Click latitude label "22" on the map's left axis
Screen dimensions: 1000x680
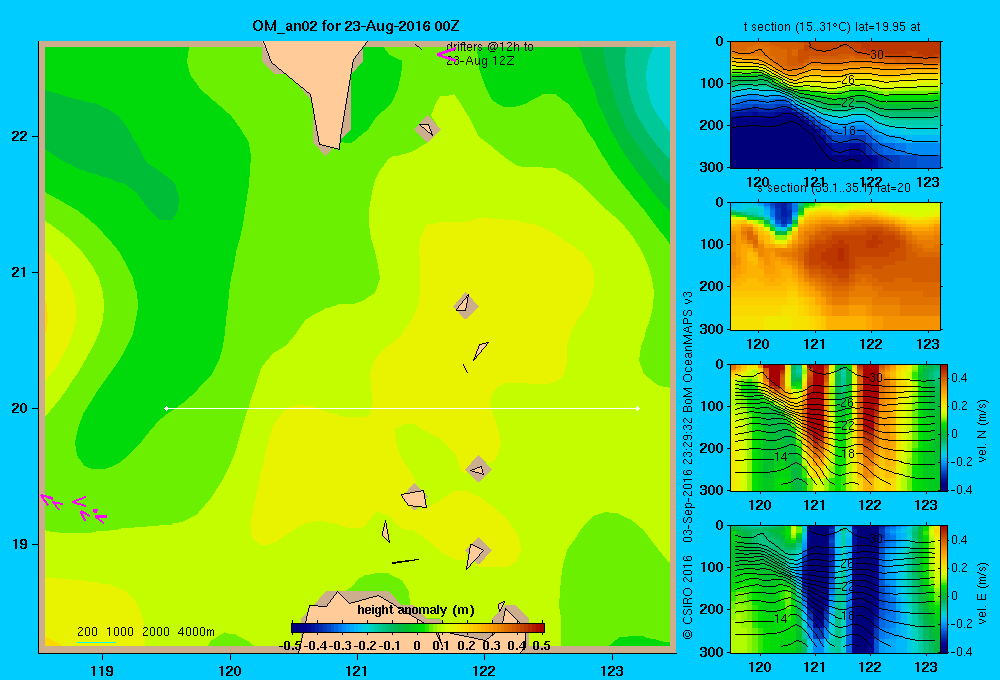pyautogui.click(x=19, y=137)
